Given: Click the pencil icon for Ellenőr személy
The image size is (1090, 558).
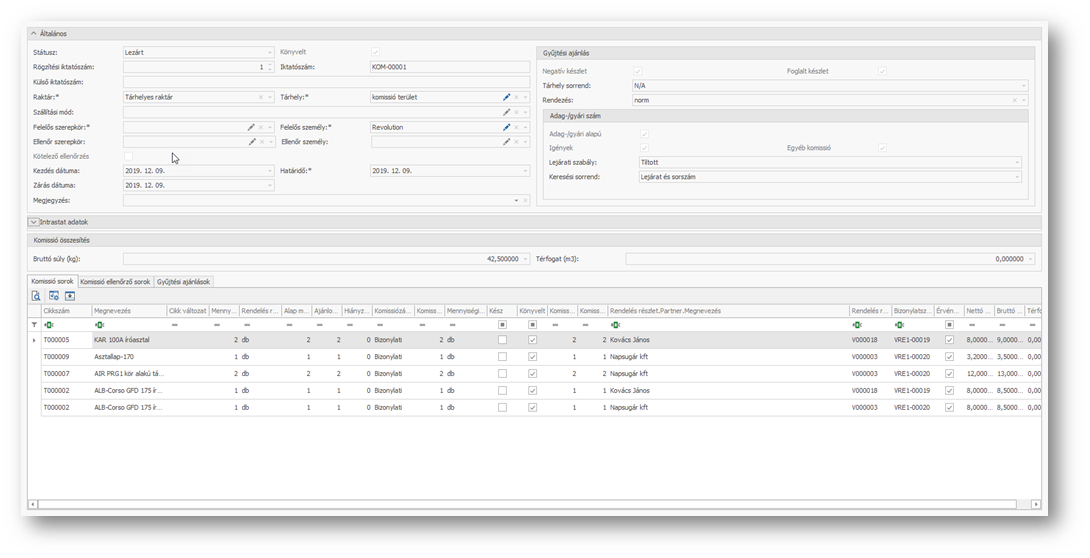Looking at the screenshot, I should pos(507,142).
